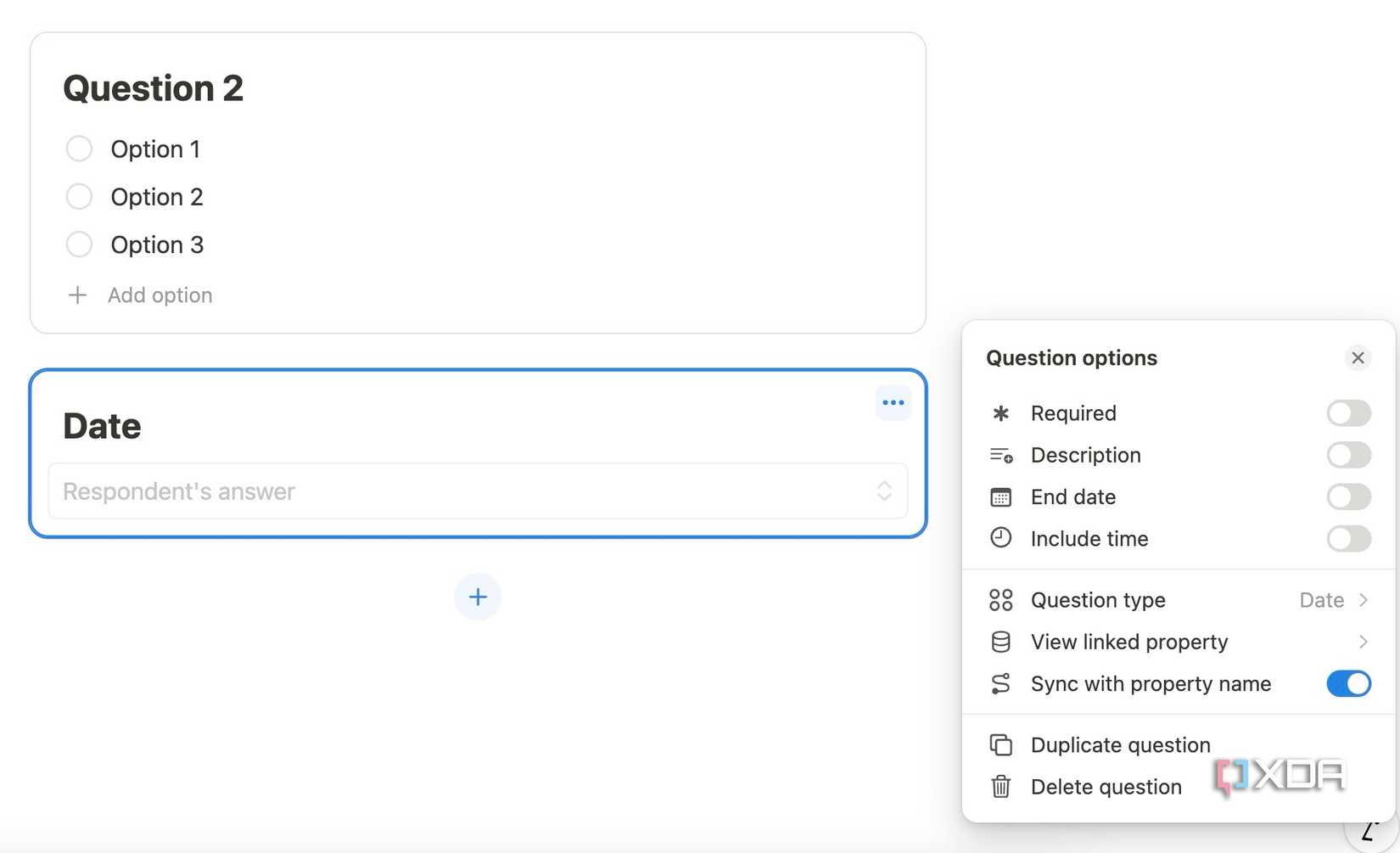Close the Question options panel
The width and height of the screenshot is (1400, 853).
coord(1358,358)
